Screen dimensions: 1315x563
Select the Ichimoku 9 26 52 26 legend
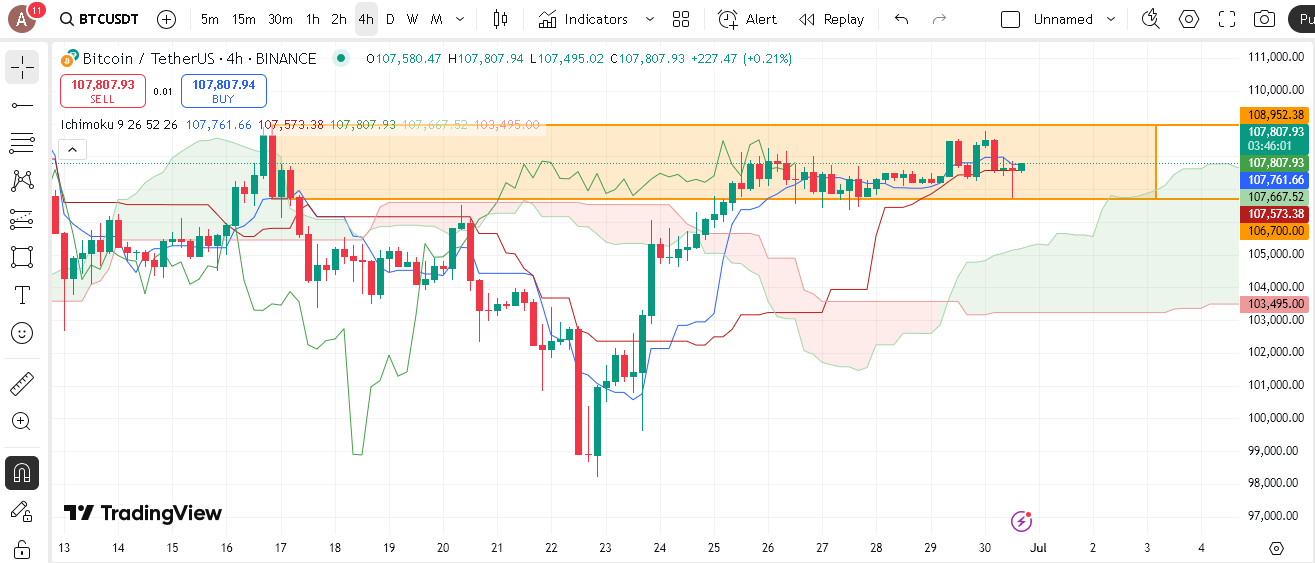tap(119, 125)
